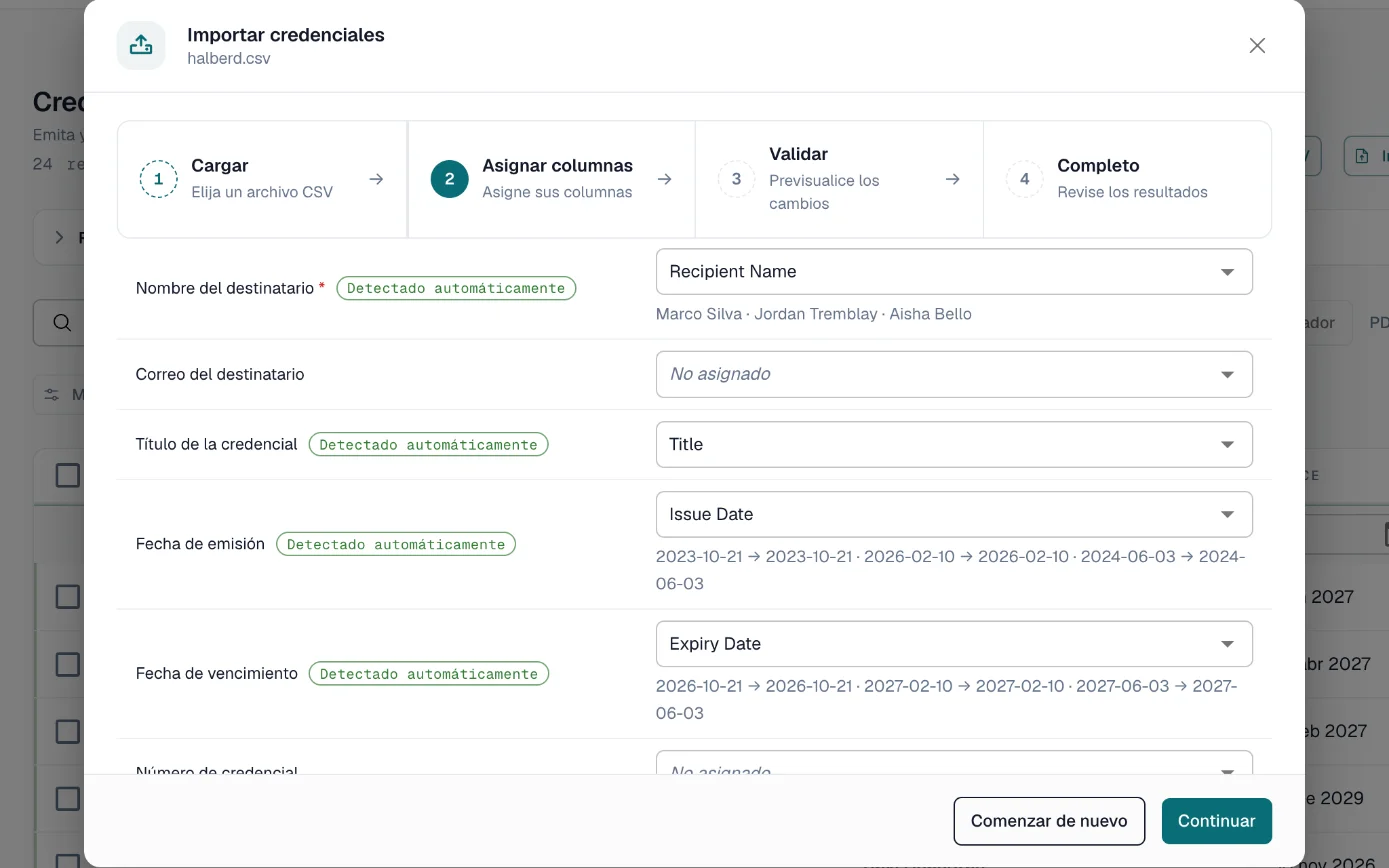This screenshot has width=1389, height=868.
Task: Open Correo del destinatario No asignado dropdown
Action: click(x=954, y=374)
